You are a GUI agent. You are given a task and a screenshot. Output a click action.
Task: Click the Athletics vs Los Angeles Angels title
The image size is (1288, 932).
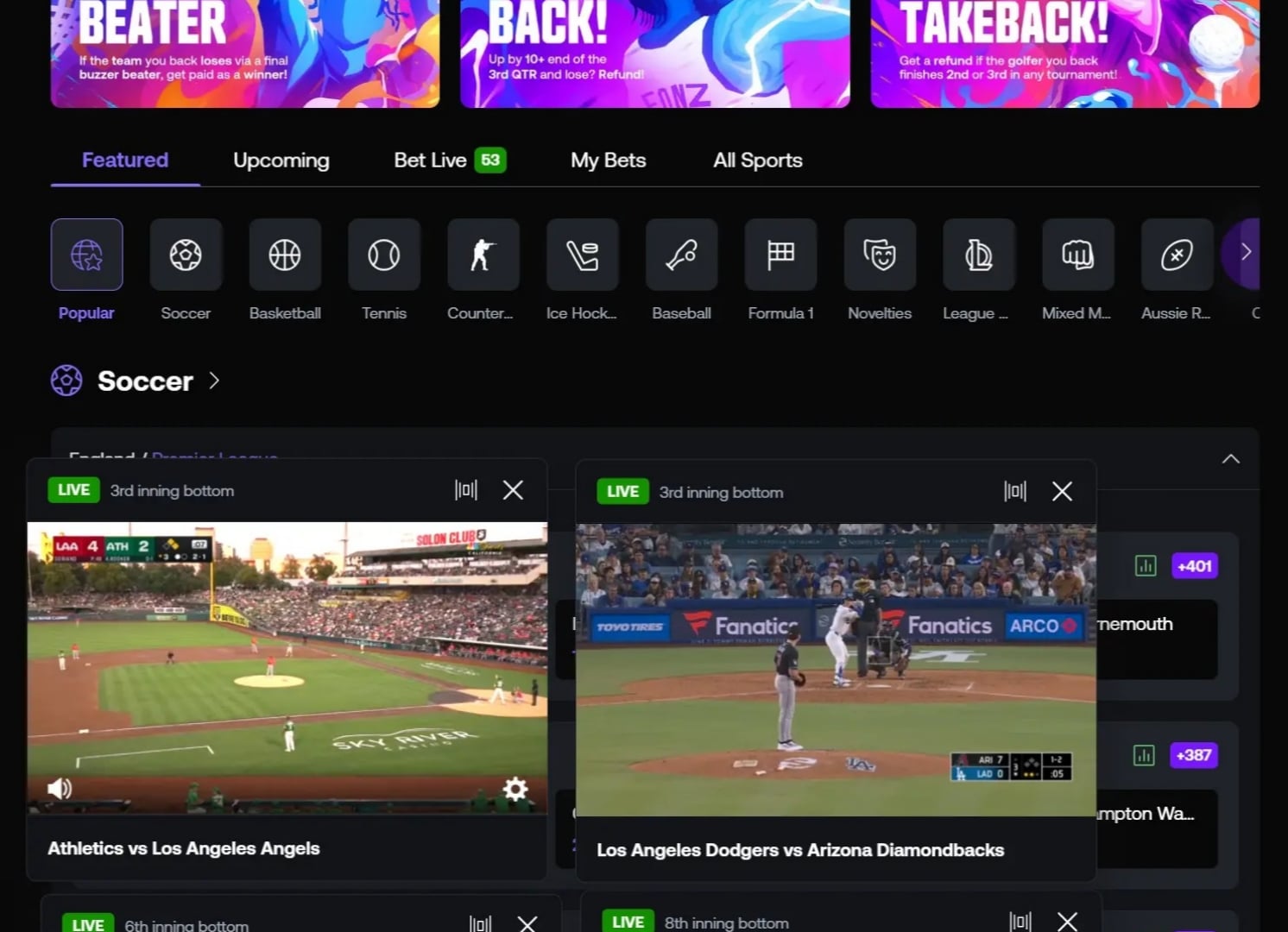click(184, 848)
